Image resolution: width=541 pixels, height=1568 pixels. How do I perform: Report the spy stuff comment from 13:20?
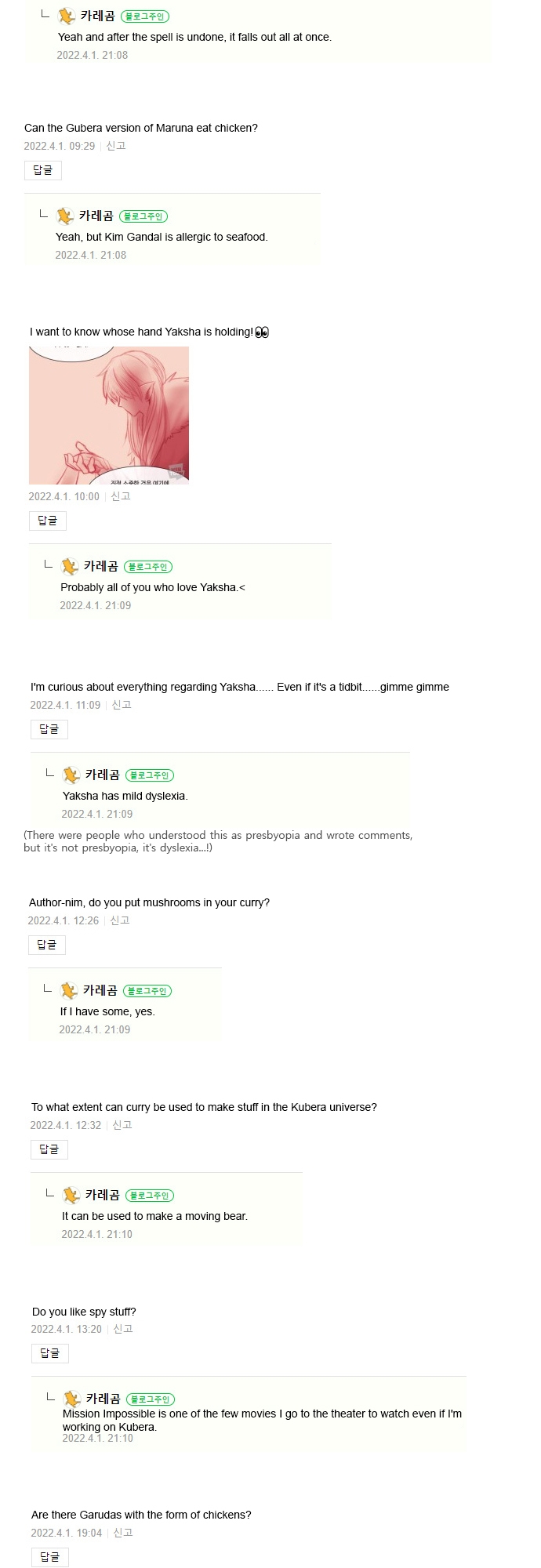click(x=122, y=1329)
